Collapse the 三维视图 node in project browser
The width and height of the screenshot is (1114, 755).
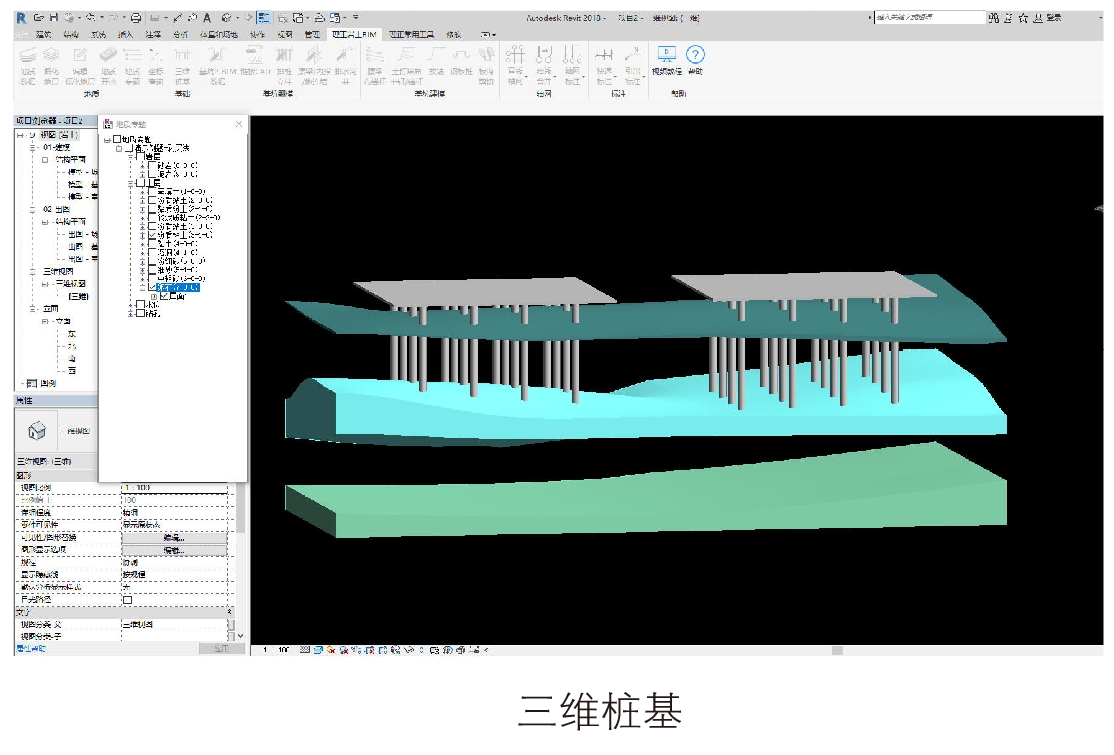tap(33, 271)
